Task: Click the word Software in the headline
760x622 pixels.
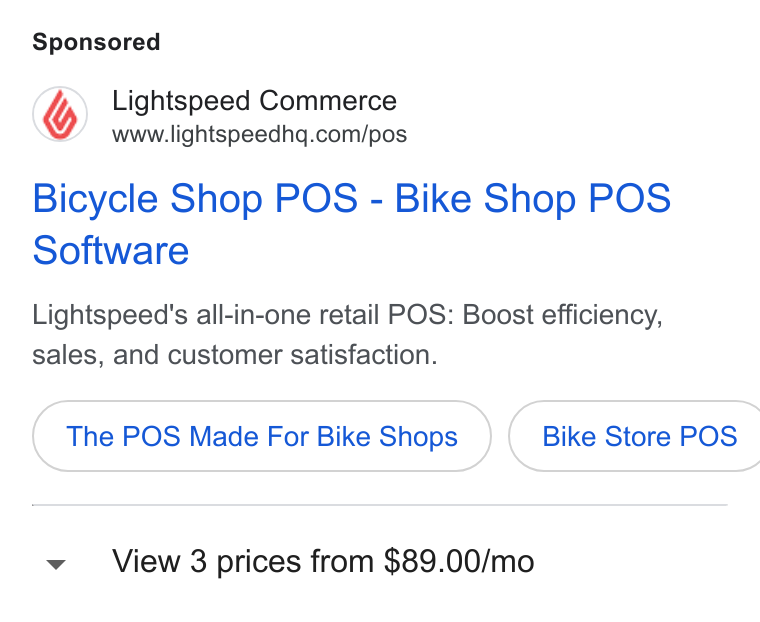Action: pyautogui.click(x=111, y=250)
